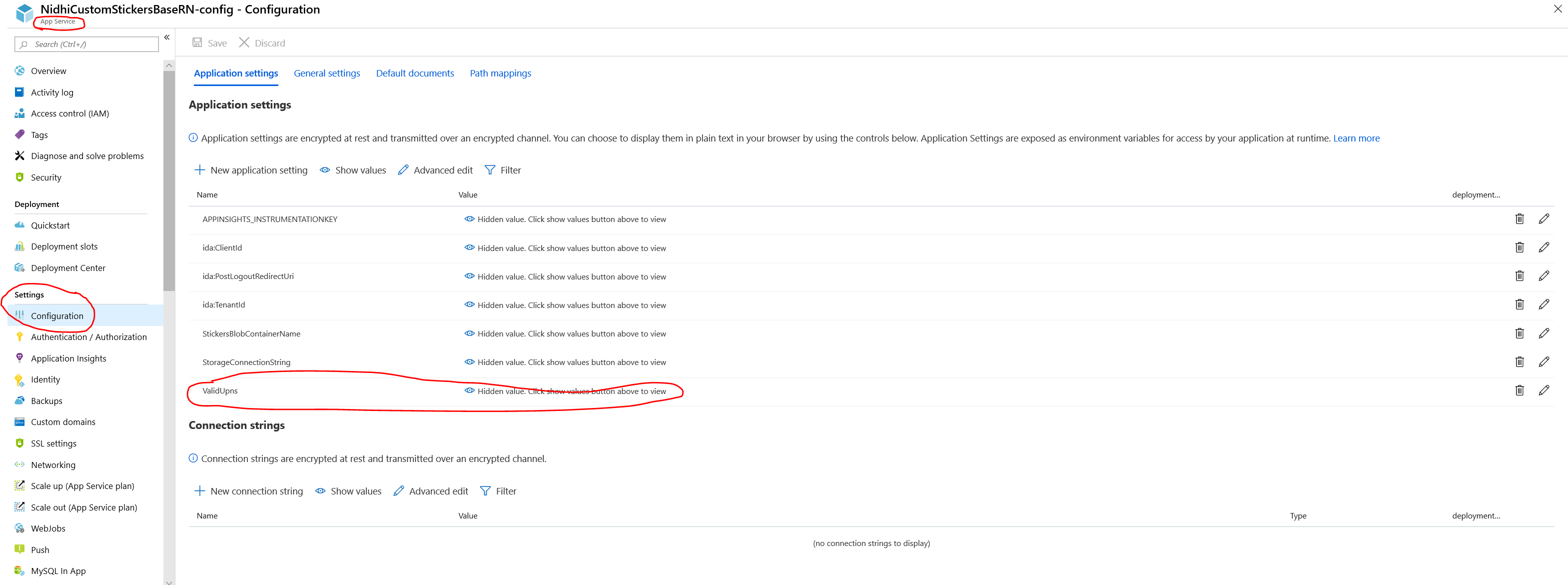
Task: Reveal the hidden value of ida:TenantId
Action: pos(469,304)
